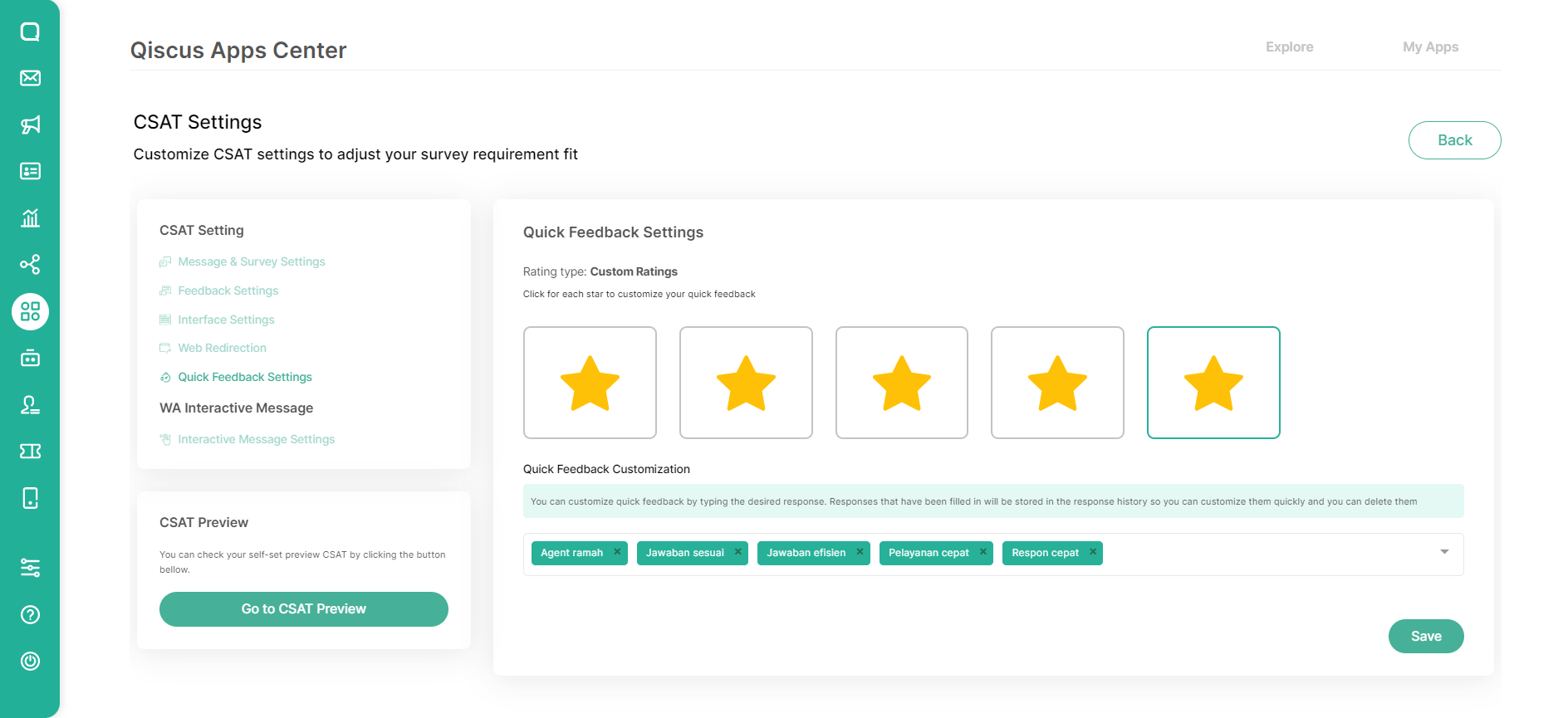
Task: Click the Go to CSAT Preview button
Action: pos(303,609)
